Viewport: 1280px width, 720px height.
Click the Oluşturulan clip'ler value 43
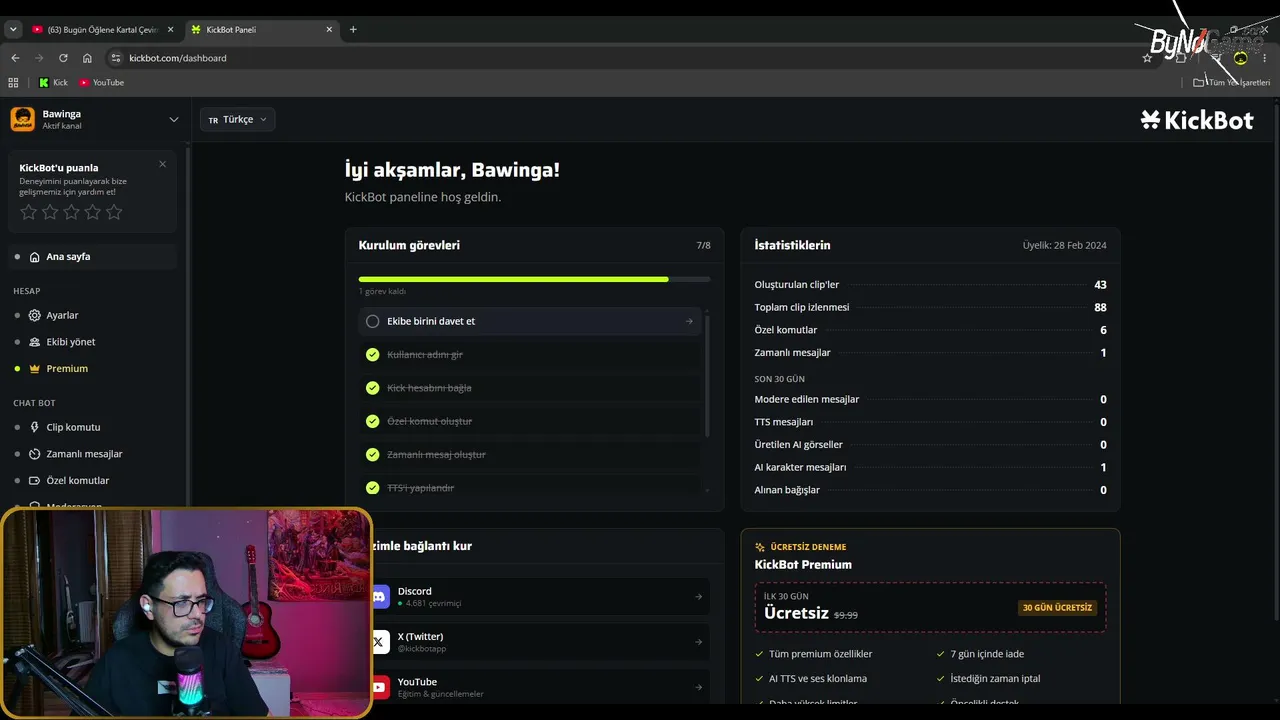click(x=1100, y=285)
